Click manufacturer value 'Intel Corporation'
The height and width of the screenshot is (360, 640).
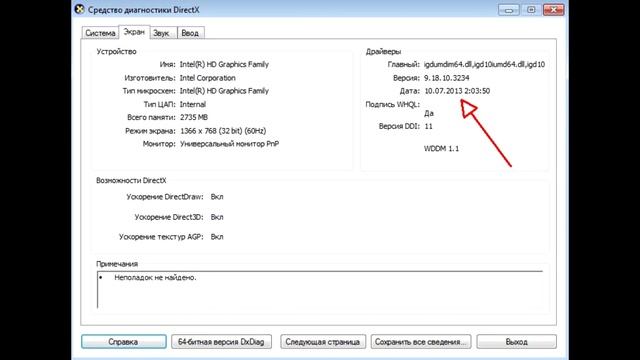207,78
